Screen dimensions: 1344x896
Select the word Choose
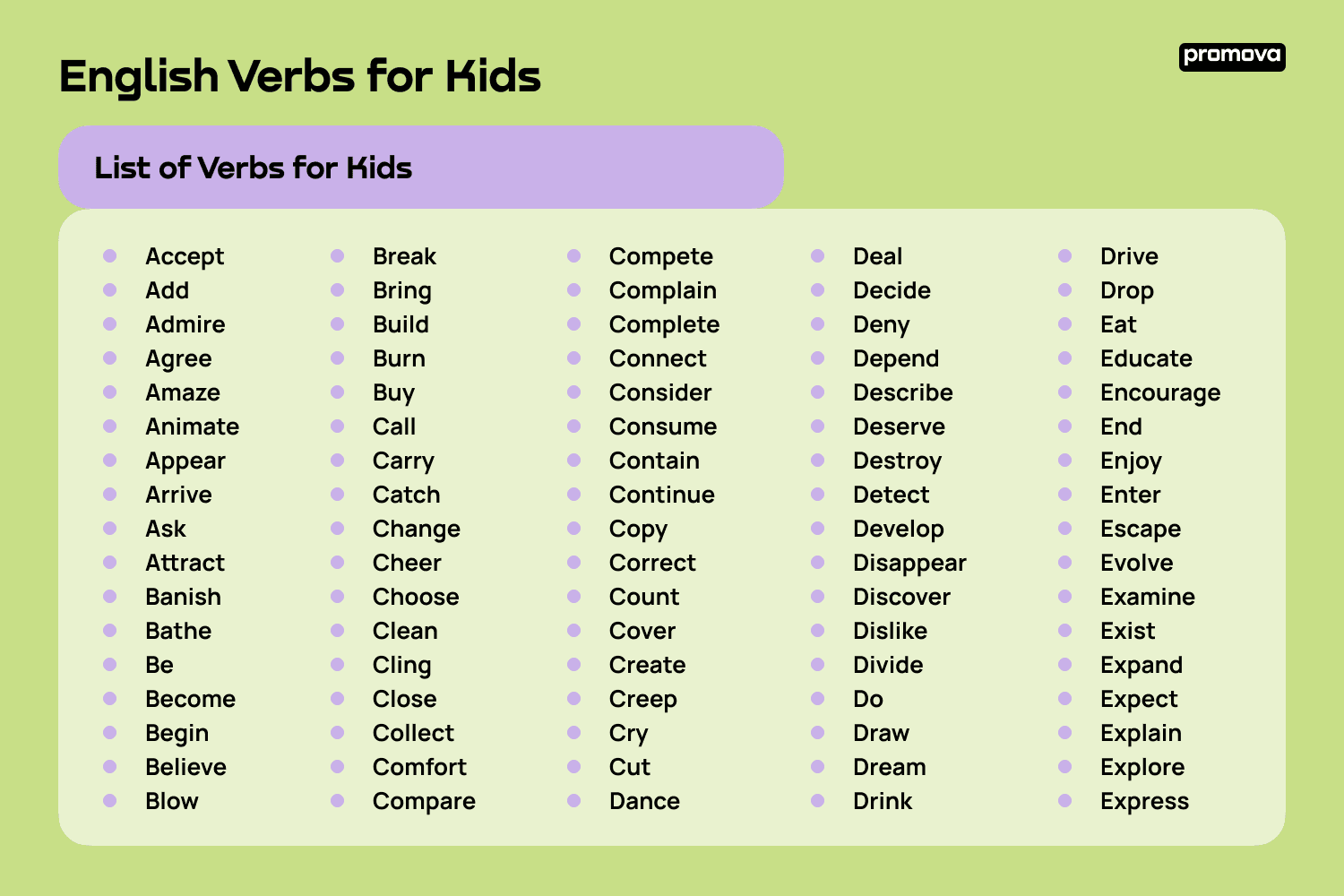416,597
